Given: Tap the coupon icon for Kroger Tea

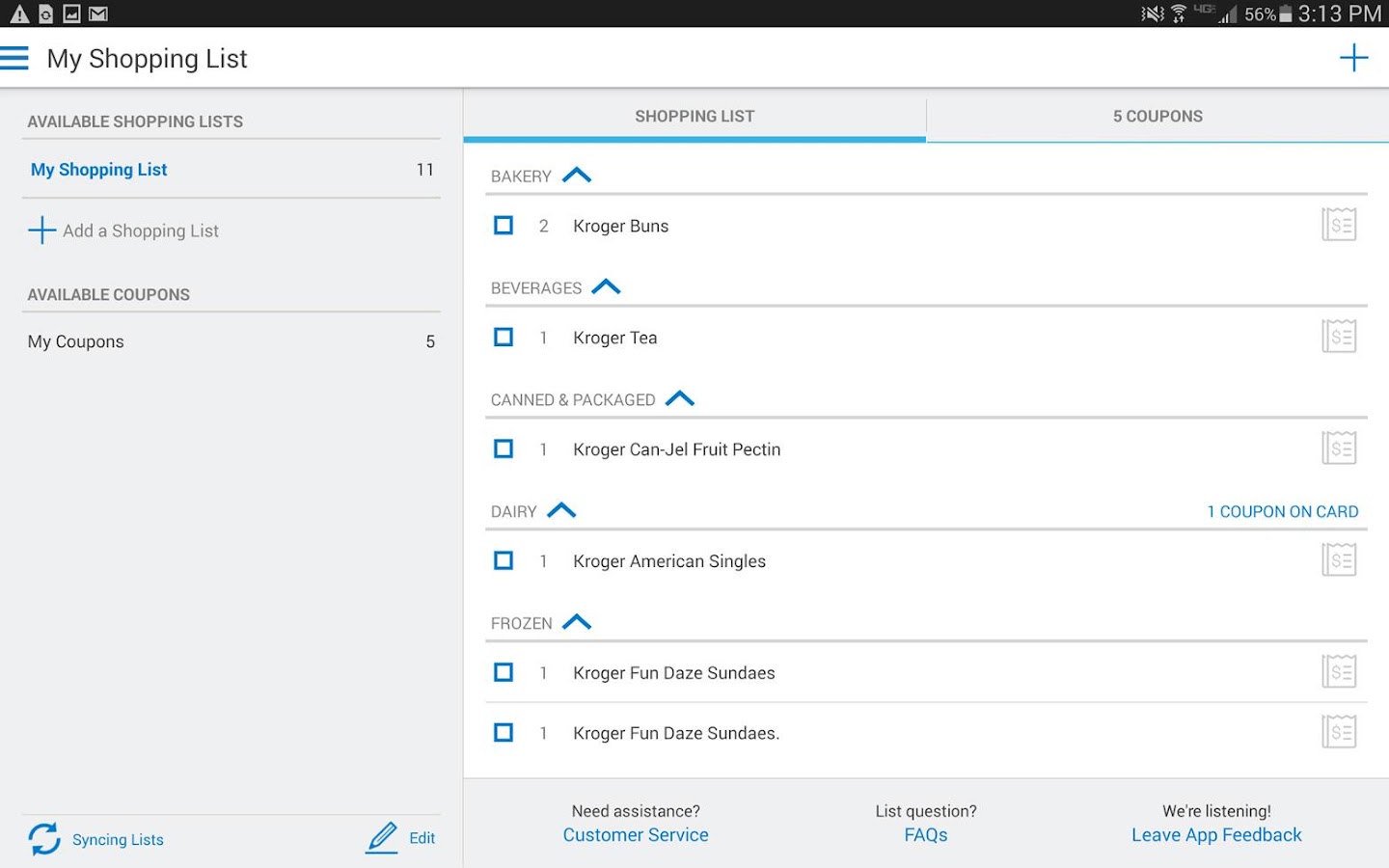Looking at the screenshot, I should 1339,338.
